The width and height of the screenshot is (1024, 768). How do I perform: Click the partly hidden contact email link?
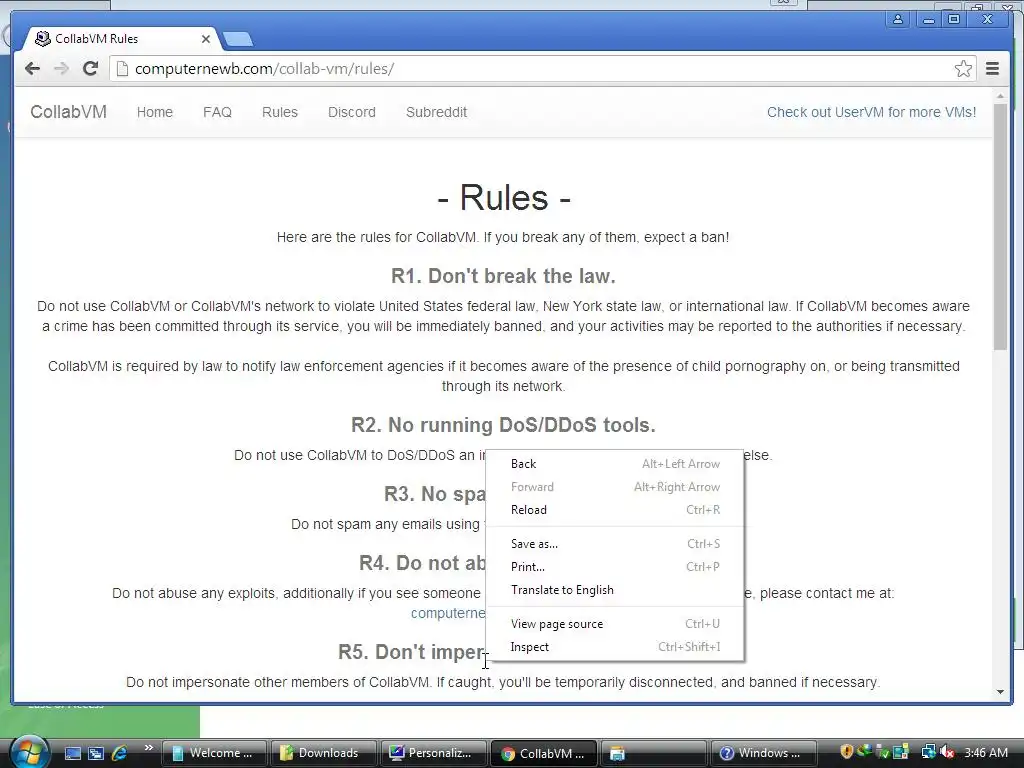[448, 613]
